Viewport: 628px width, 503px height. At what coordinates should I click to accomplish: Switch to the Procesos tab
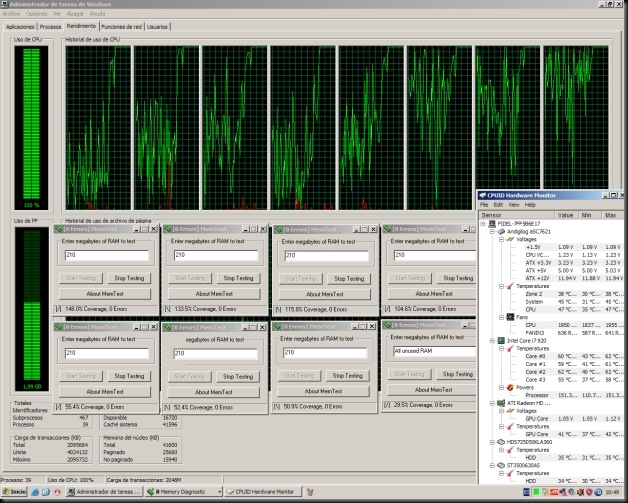coord(49,26)
